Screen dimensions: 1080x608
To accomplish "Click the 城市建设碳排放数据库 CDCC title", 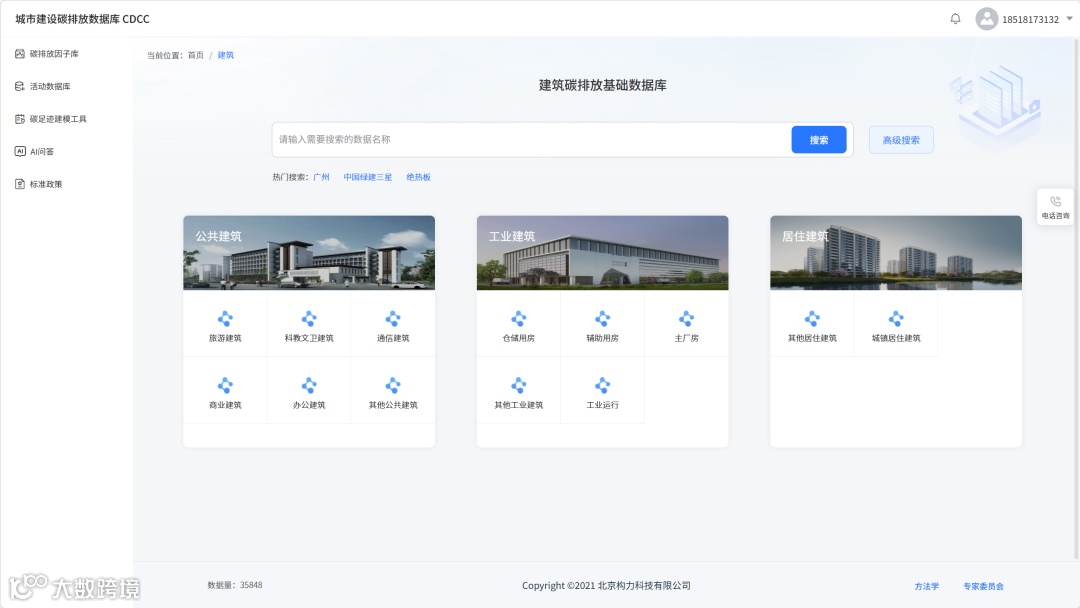I will point(82,19).
